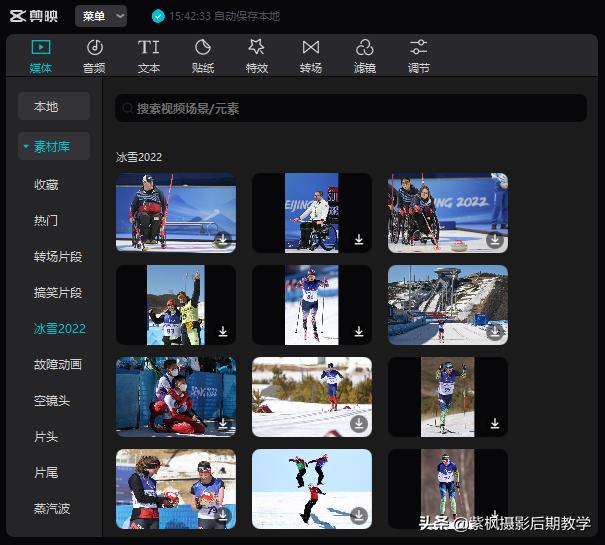Select the 冰雪2022 category
The width and height of the screenshot is (605, 545).
click(x=59, y=328)
